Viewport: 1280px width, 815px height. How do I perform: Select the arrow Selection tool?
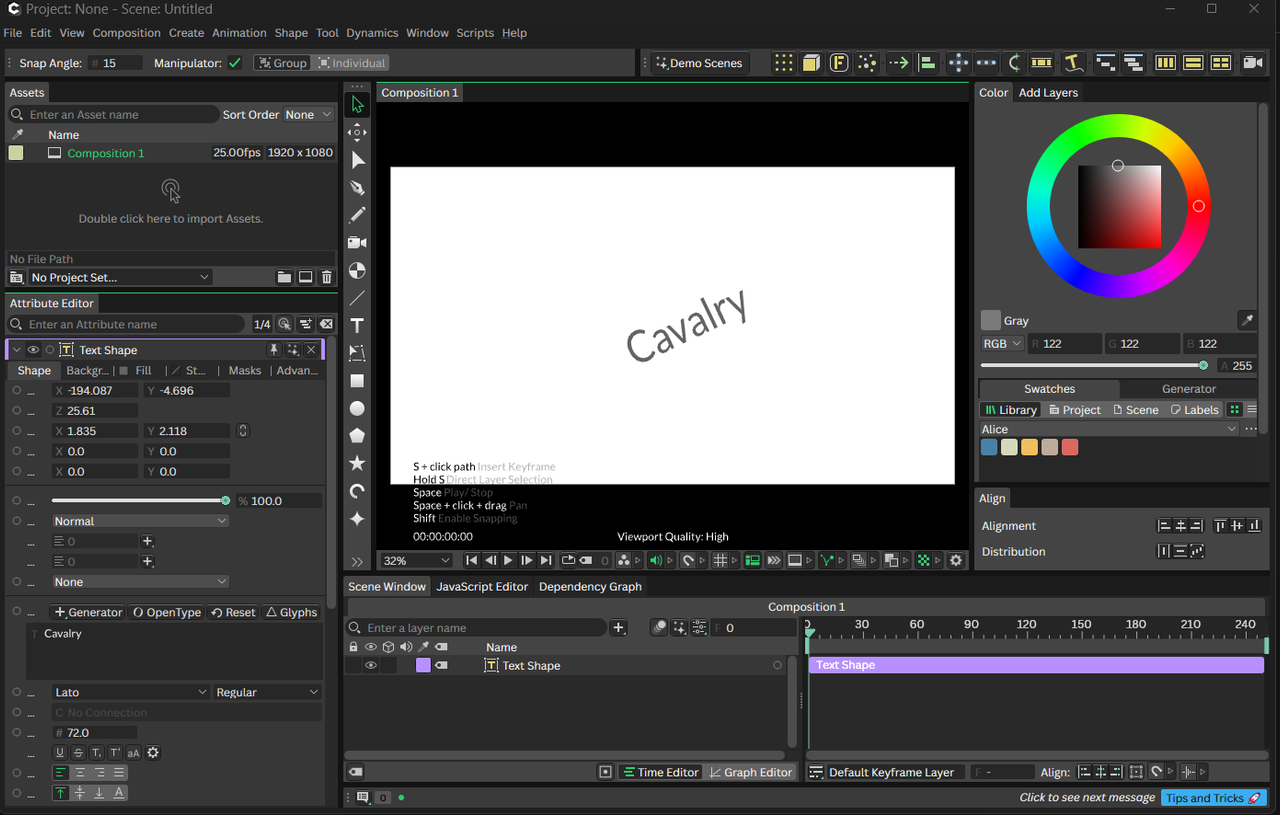pyautogui.click(x=357, y=105)
